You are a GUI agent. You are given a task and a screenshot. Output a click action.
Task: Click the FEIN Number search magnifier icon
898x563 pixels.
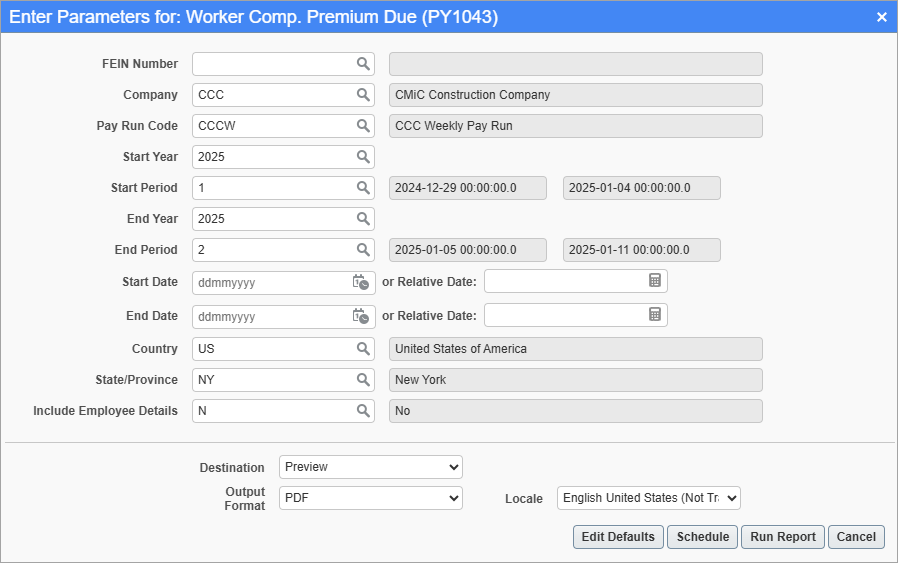coord(363,64)
